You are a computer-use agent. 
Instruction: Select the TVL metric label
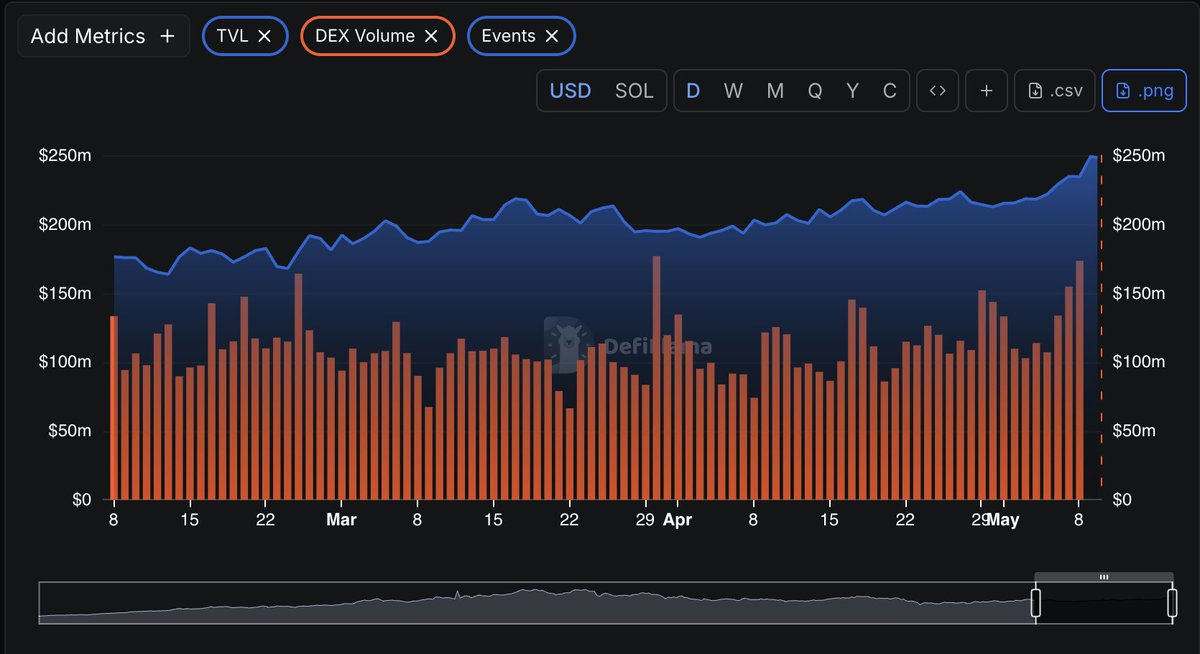[232, 36]
